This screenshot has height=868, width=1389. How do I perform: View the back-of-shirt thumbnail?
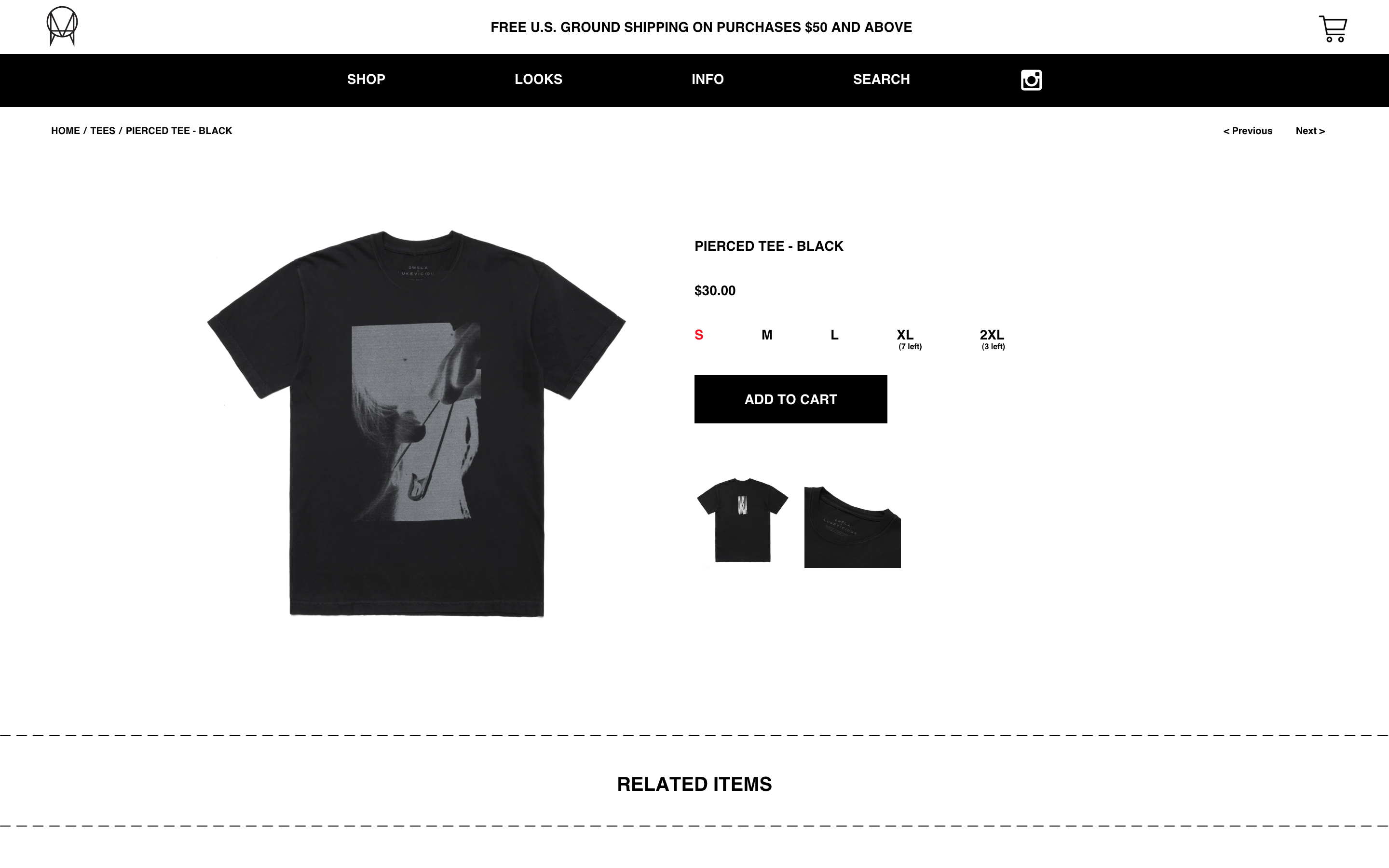coord(742,519)
